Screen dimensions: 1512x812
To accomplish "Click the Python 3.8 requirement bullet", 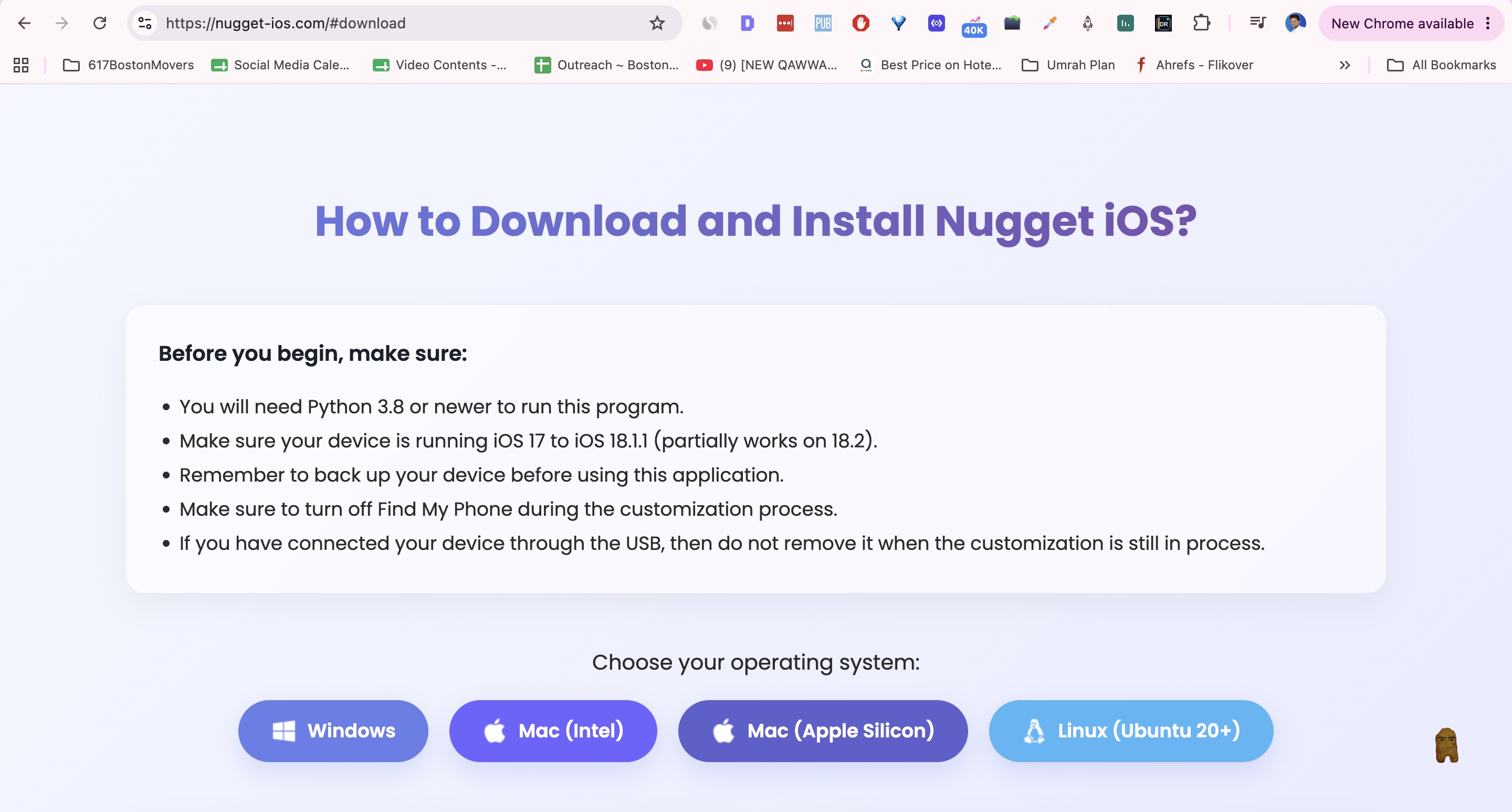I will tap(432, 407).
